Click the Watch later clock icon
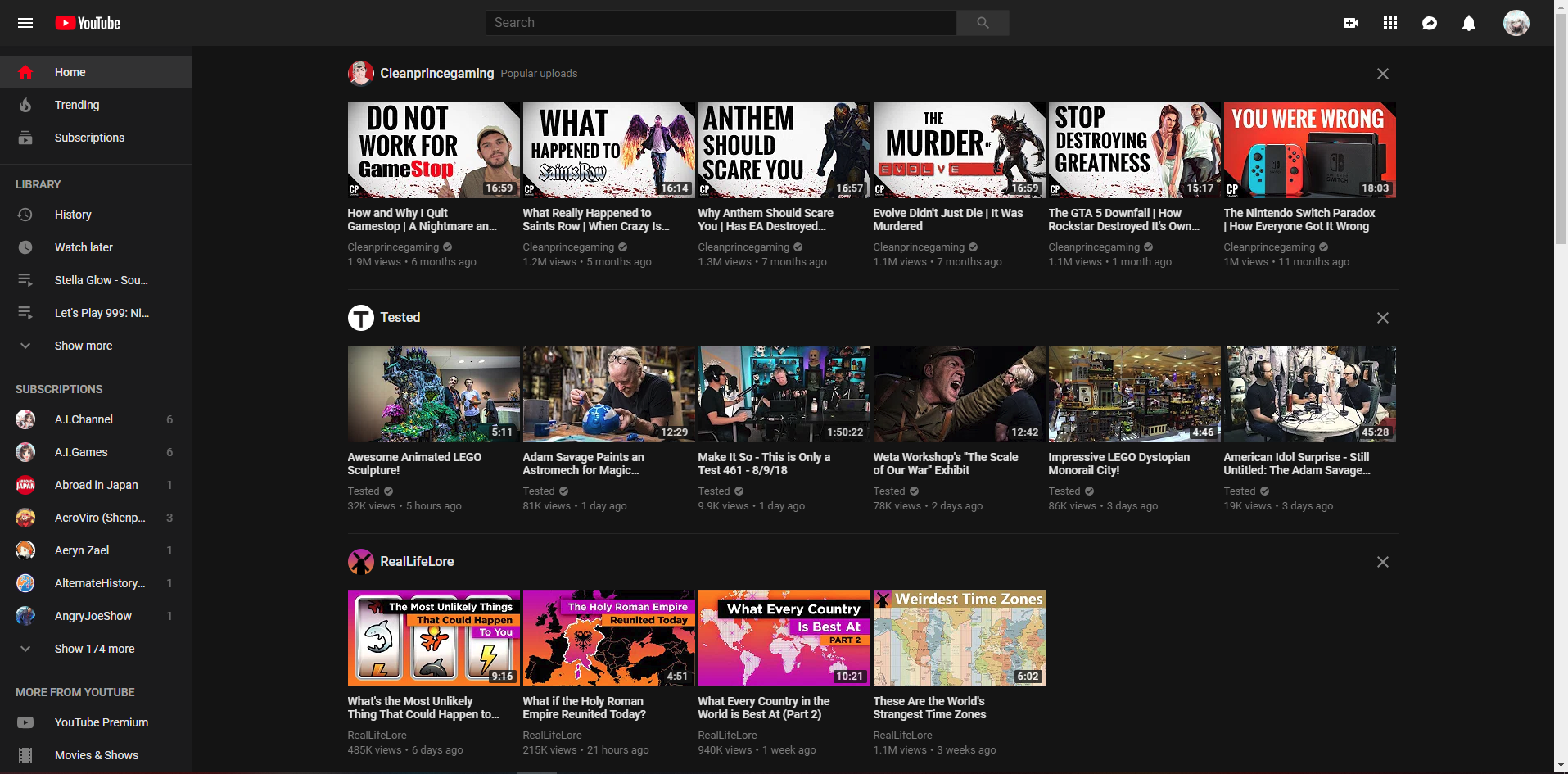Viewport: 1568px width, 774px height. (25, 247)
